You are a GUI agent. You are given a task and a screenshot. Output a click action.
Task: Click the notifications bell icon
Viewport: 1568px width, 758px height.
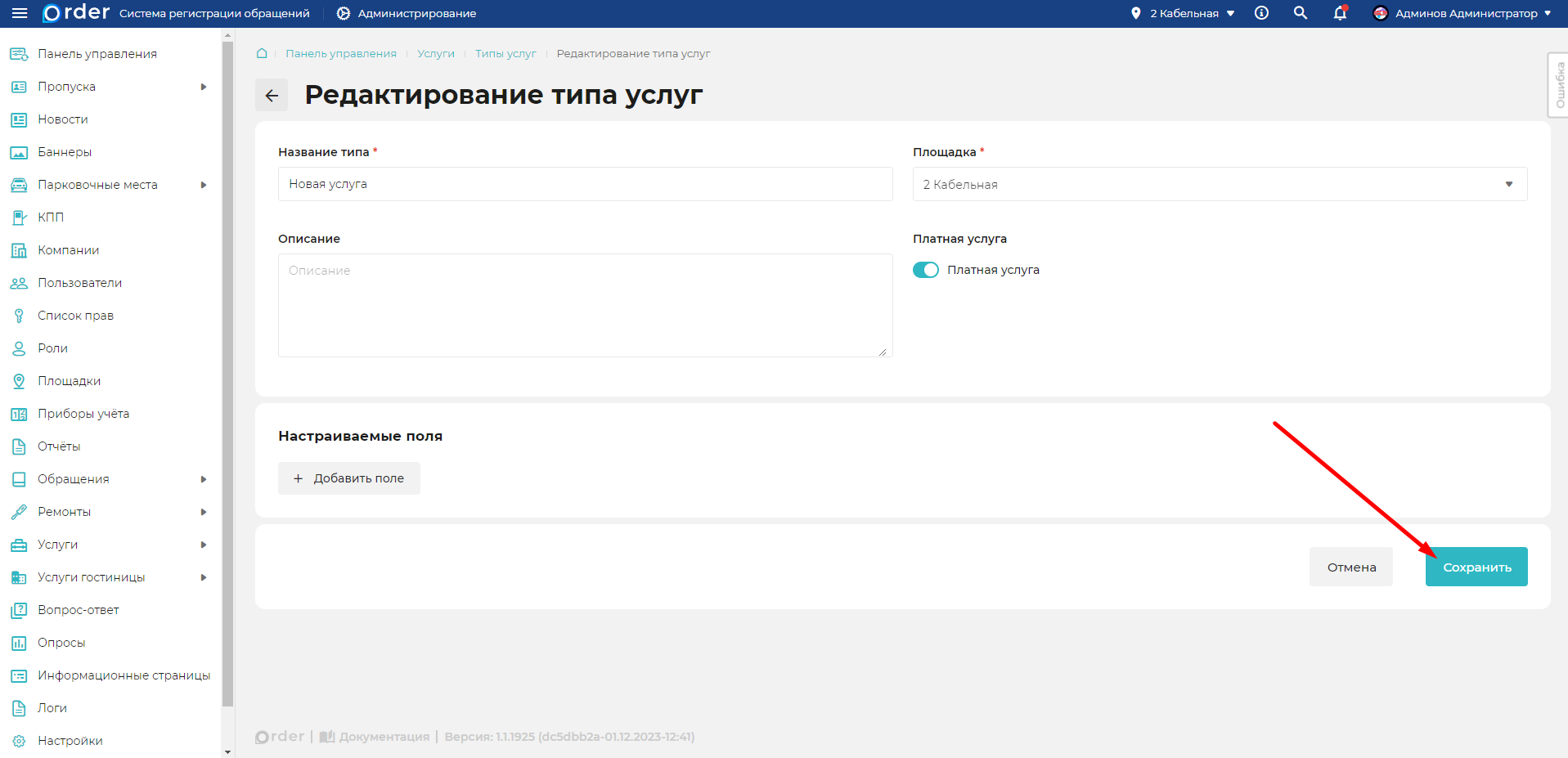pos(1339,13)
